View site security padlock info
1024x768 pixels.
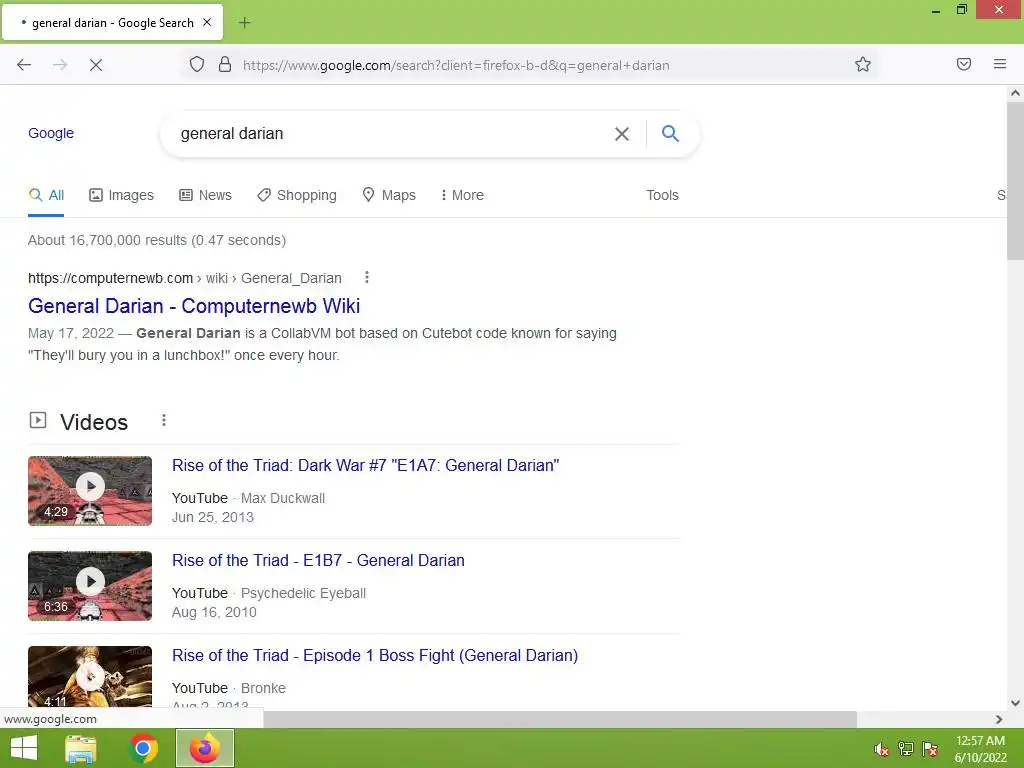(x=225, y=64)
